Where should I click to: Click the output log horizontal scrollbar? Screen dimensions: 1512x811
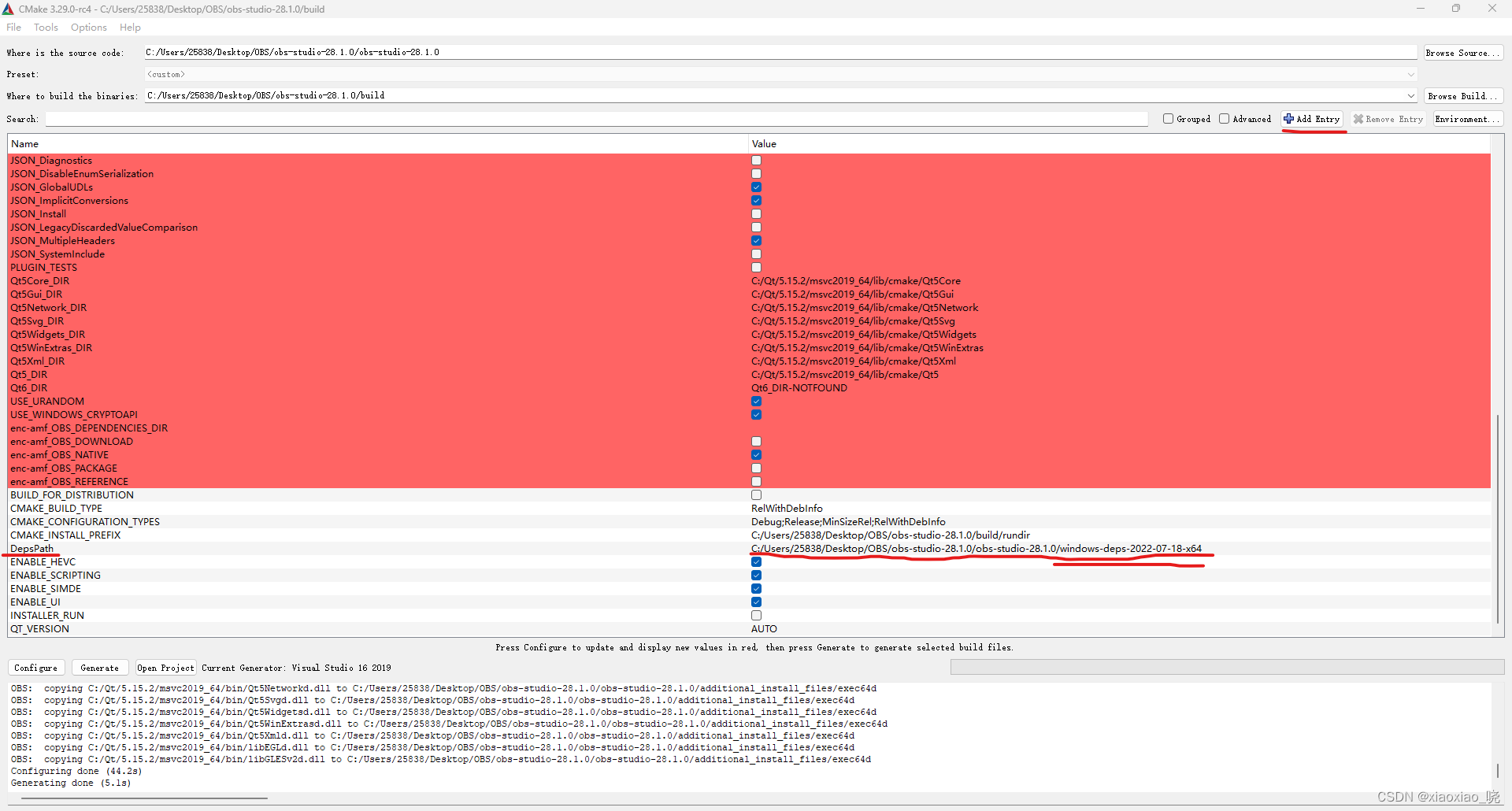coord(144,798)
